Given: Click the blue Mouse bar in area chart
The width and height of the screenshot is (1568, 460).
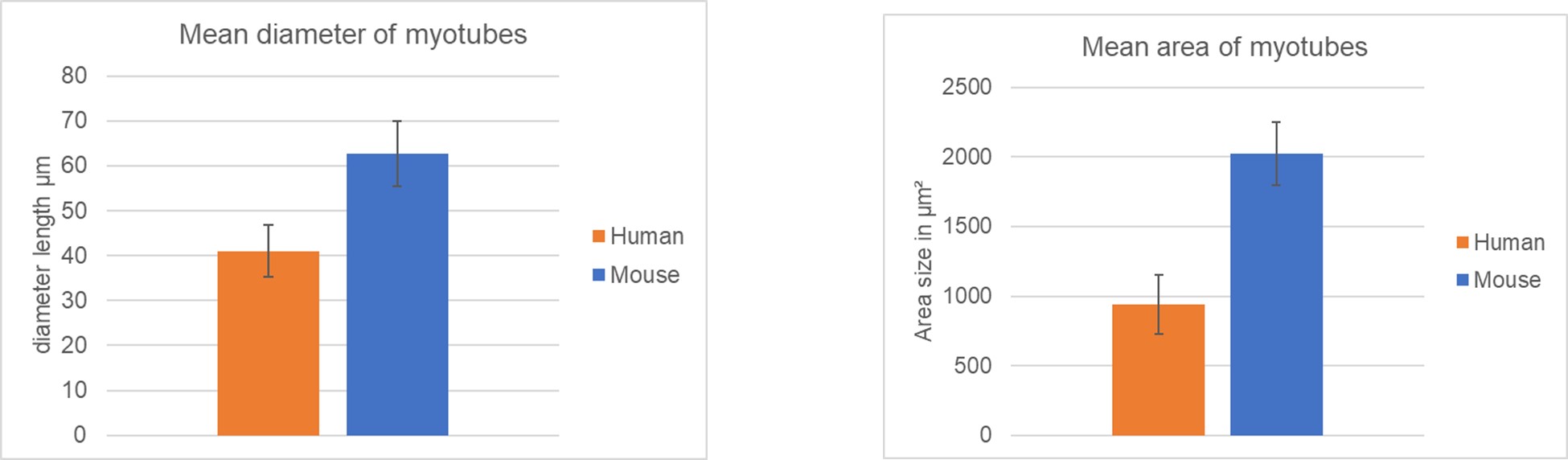Looking at the screenshot, I should tap(1276, 306).
